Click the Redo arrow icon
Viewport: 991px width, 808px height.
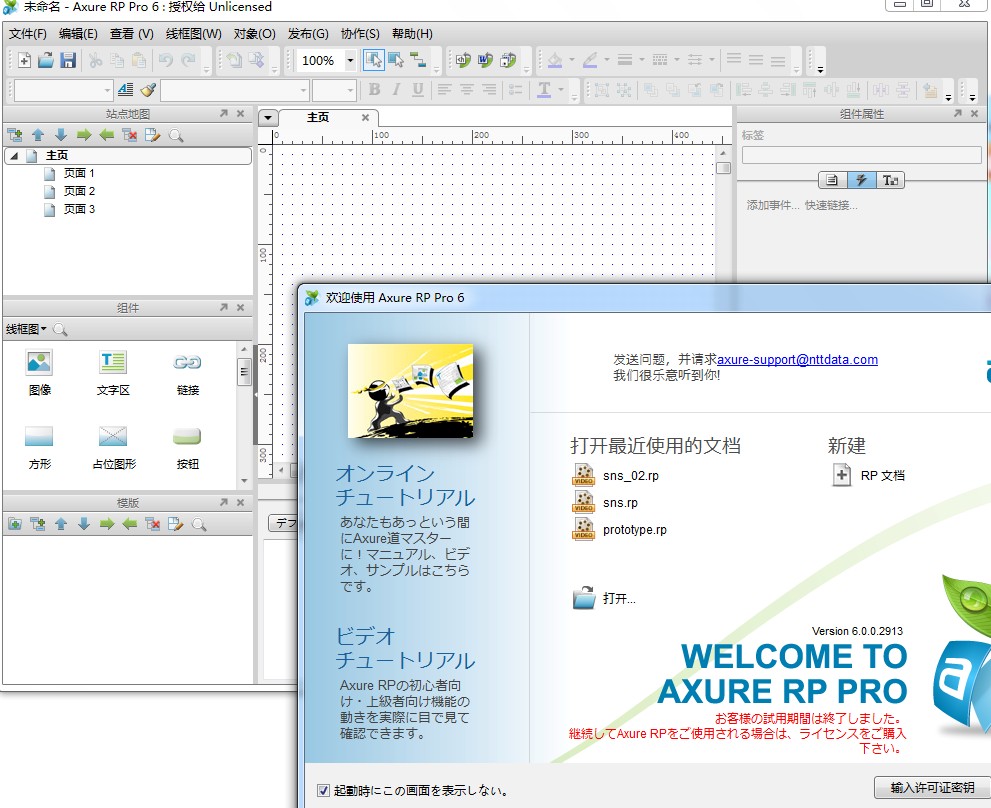pyautogui.click(x=188, y=61)
